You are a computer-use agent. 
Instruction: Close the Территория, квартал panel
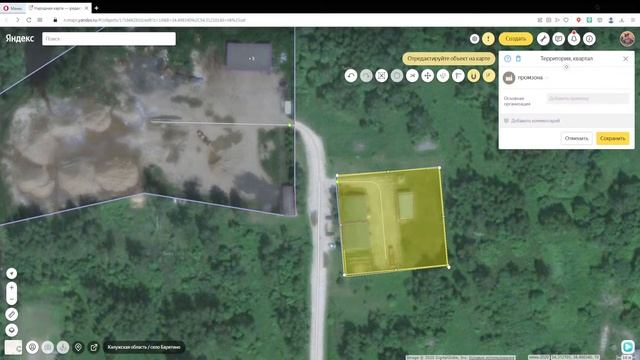click(625, 59)
